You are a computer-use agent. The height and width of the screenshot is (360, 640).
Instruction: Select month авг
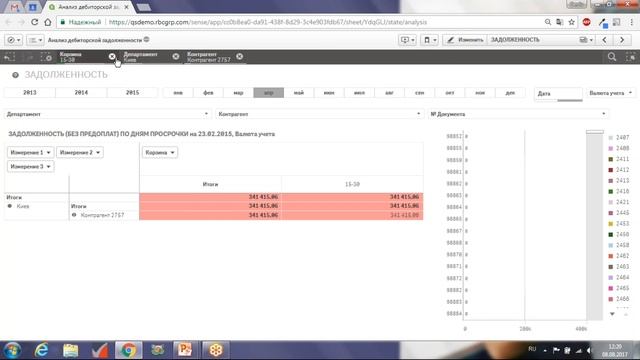(389, 93)
